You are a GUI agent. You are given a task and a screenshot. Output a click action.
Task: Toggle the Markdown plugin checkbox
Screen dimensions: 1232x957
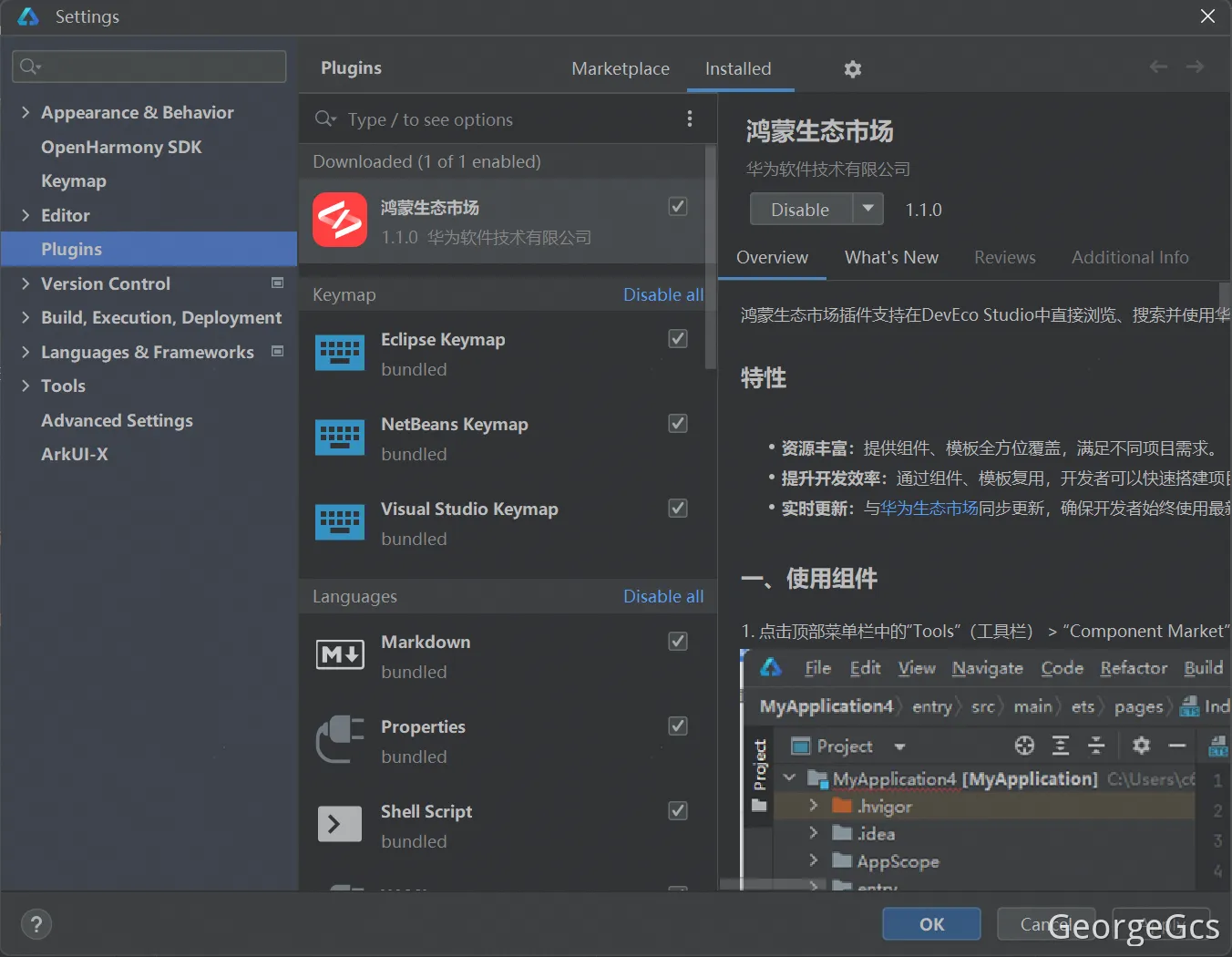point(678,641)
